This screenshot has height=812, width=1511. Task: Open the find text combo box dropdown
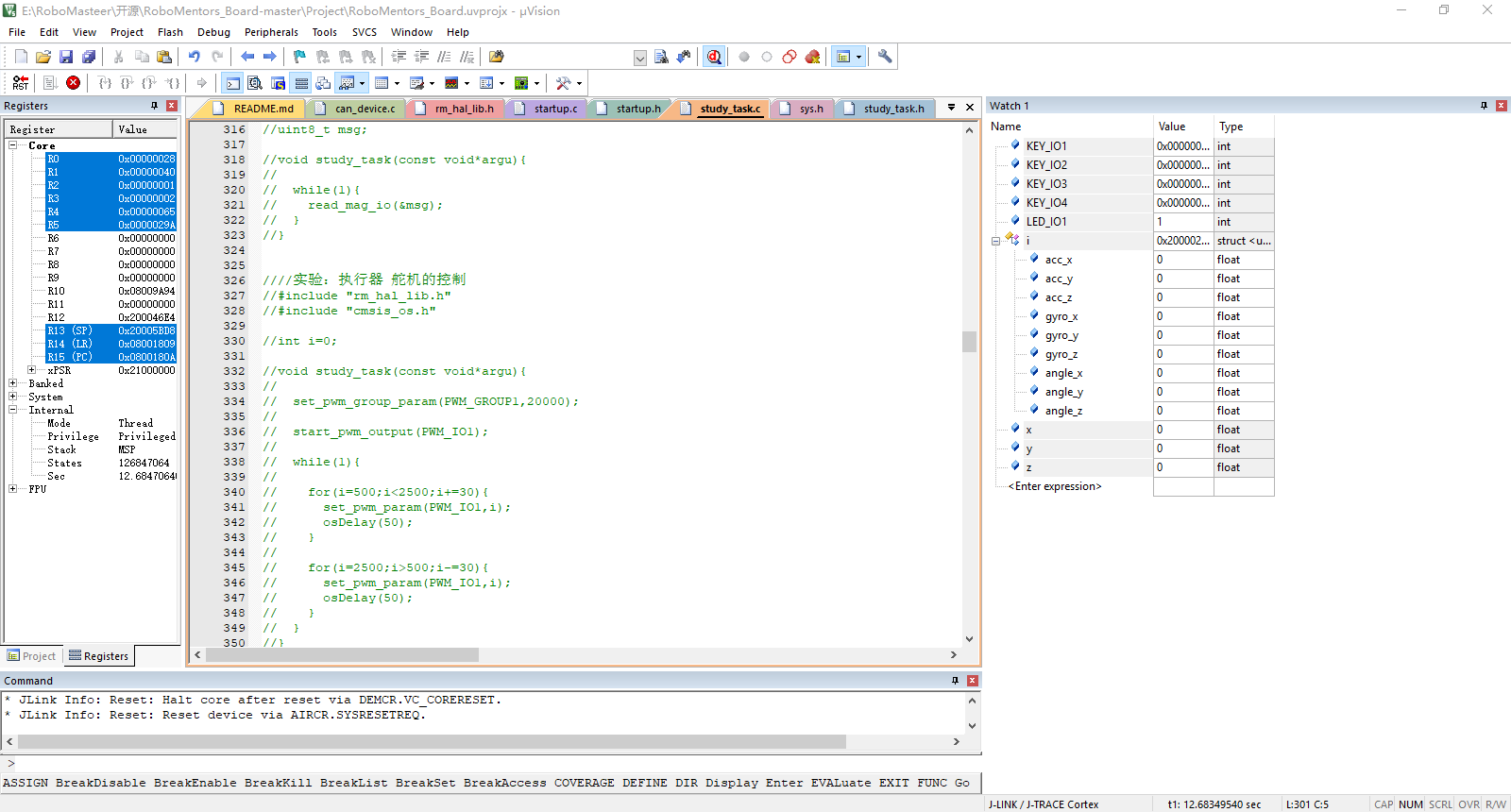(x=639, y=58)
